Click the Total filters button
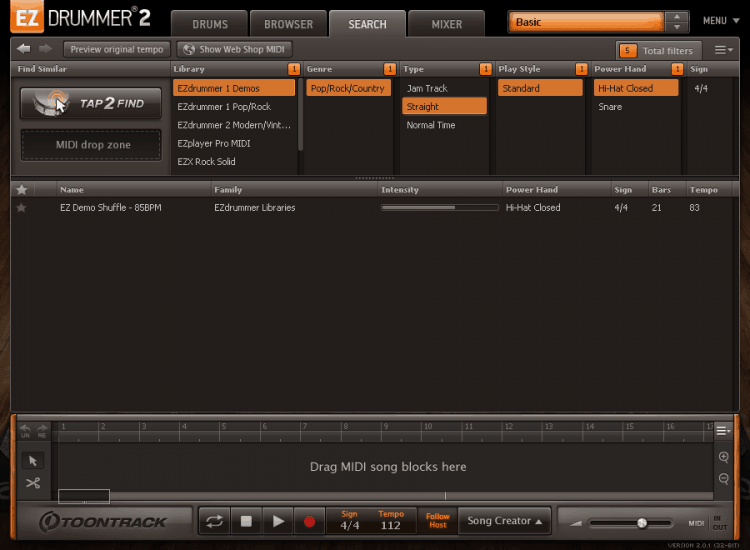The image size is (750, 550). tap(659, 50)
